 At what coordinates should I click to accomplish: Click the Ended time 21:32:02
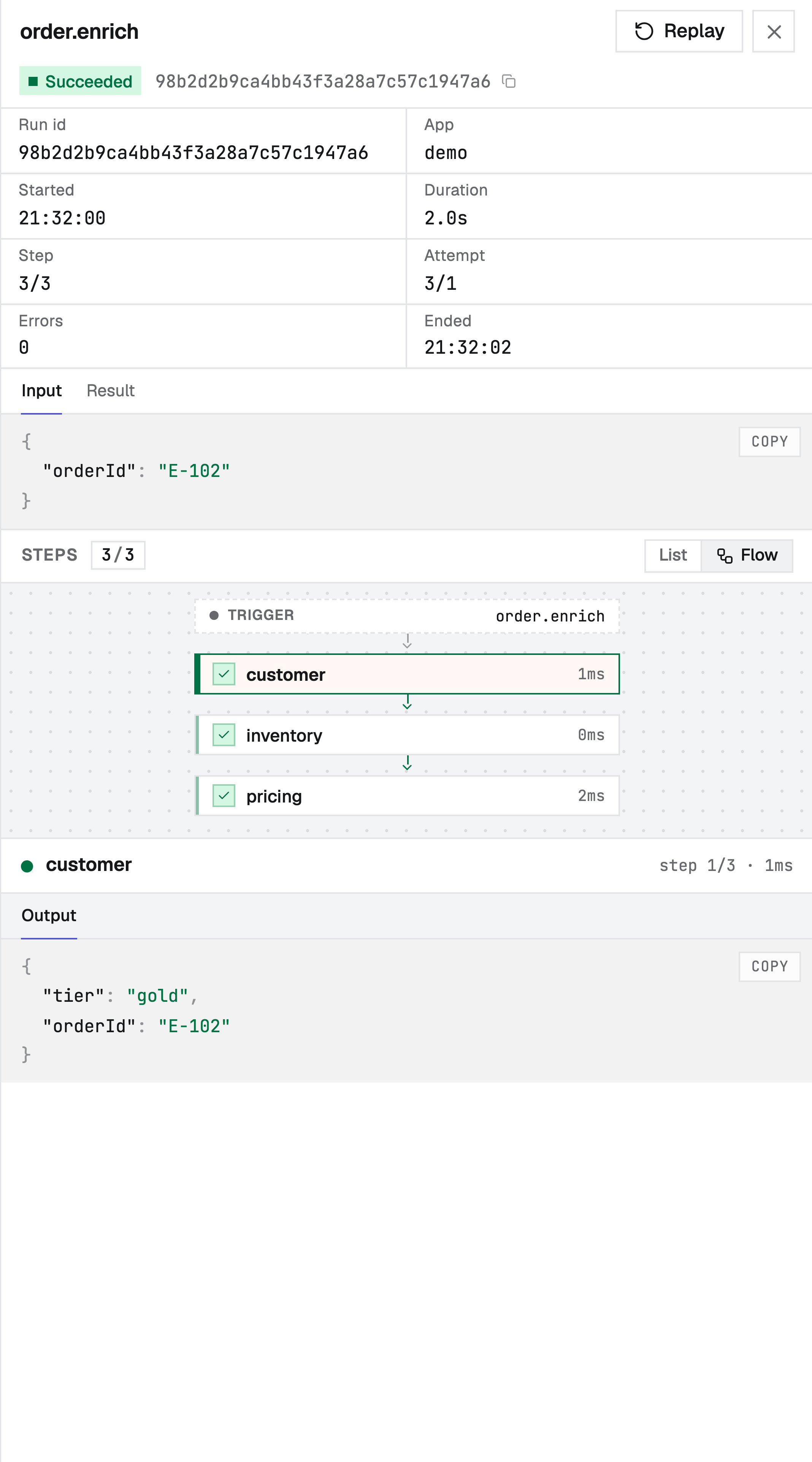[x=468, y=347]
